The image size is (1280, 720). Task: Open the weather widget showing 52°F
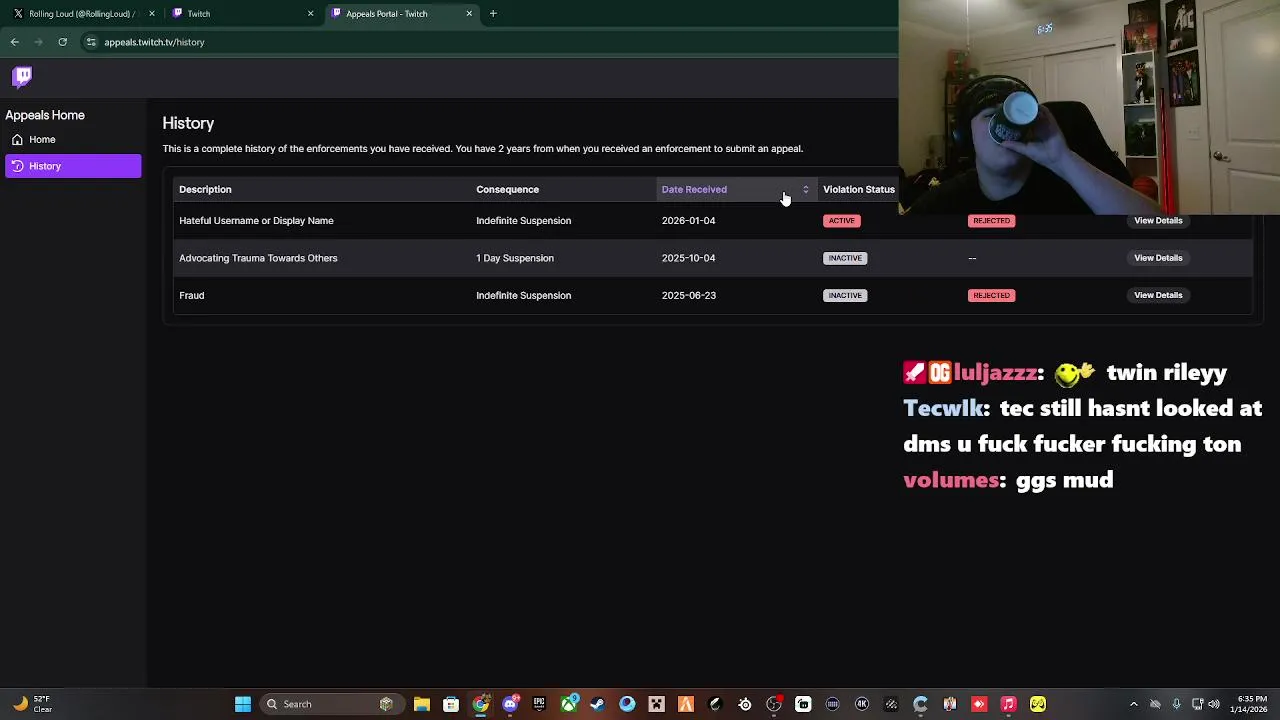coord(31,704)
